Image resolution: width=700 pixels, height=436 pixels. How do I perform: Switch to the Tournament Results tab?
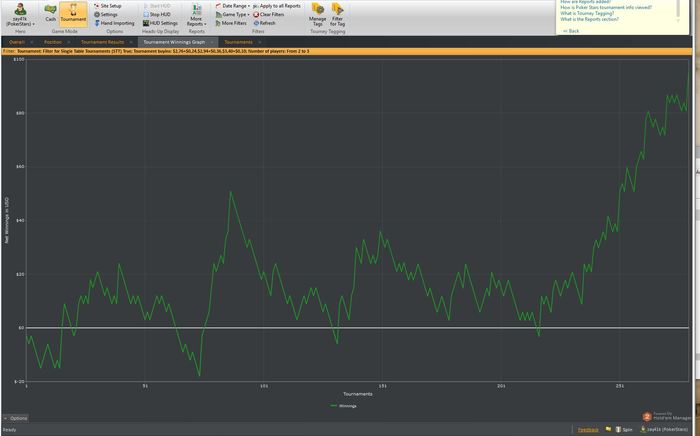[x=102, y=42]
